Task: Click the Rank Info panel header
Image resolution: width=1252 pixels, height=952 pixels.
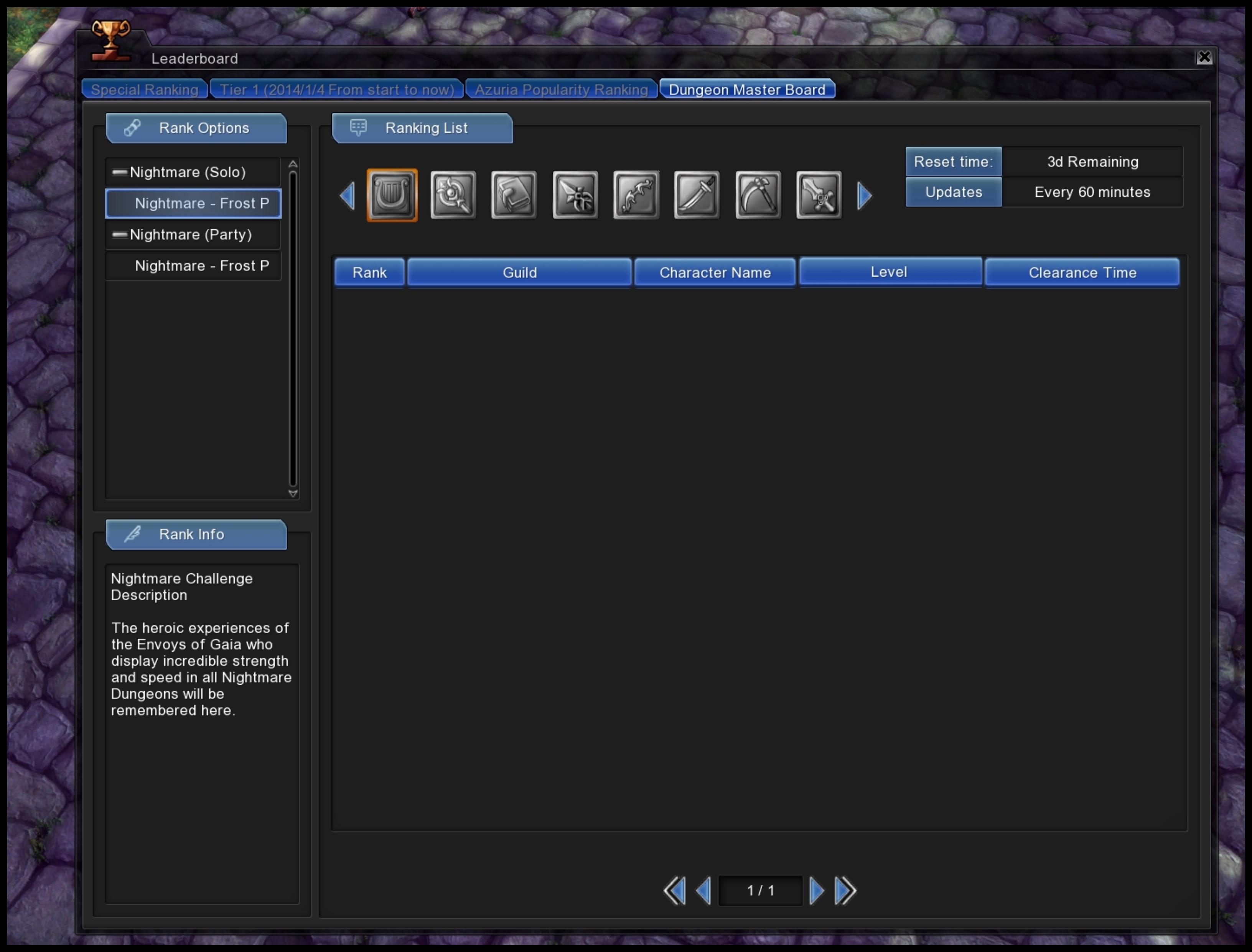Action: (196, 534)
